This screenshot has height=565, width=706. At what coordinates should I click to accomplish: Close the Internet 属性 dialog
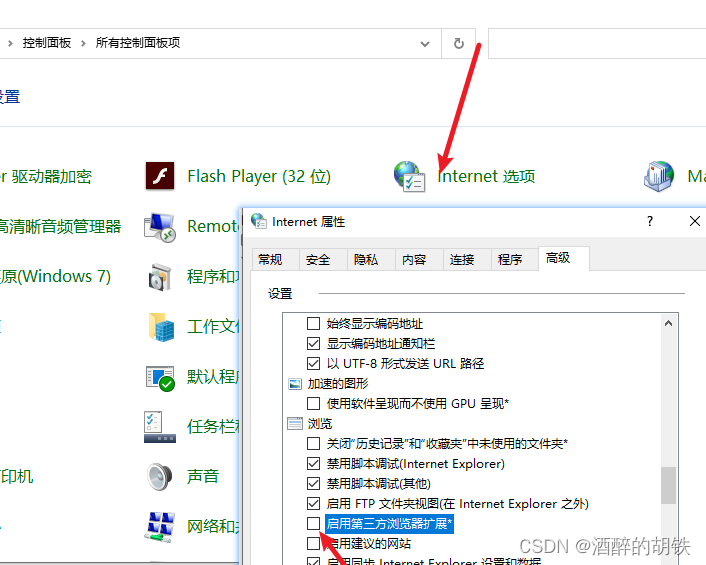[694, 221]
